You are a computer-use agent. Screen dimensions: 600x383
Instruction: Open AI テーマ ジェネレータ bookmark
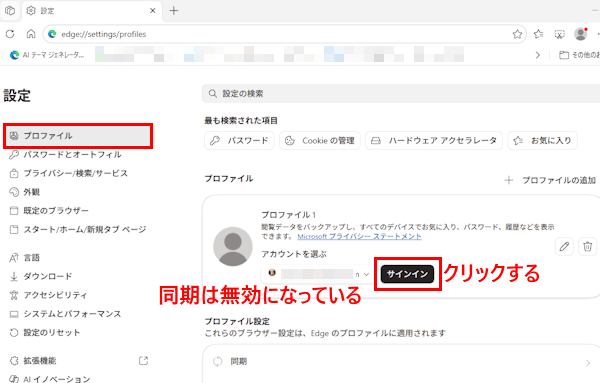pyautogui.click(x=47, y=55)
